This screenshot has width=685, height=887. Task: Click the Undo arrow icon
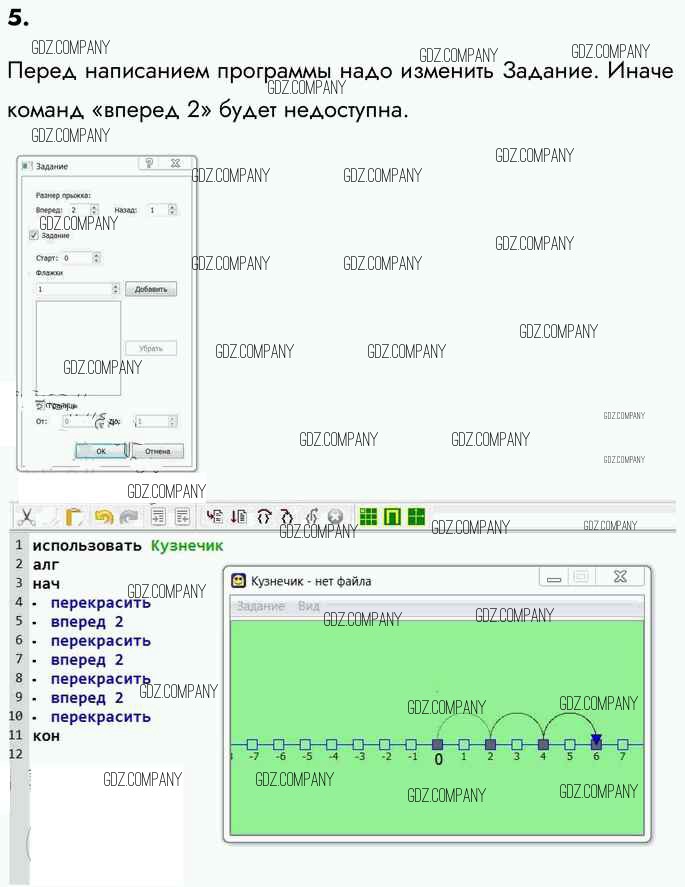coord(103,516)
